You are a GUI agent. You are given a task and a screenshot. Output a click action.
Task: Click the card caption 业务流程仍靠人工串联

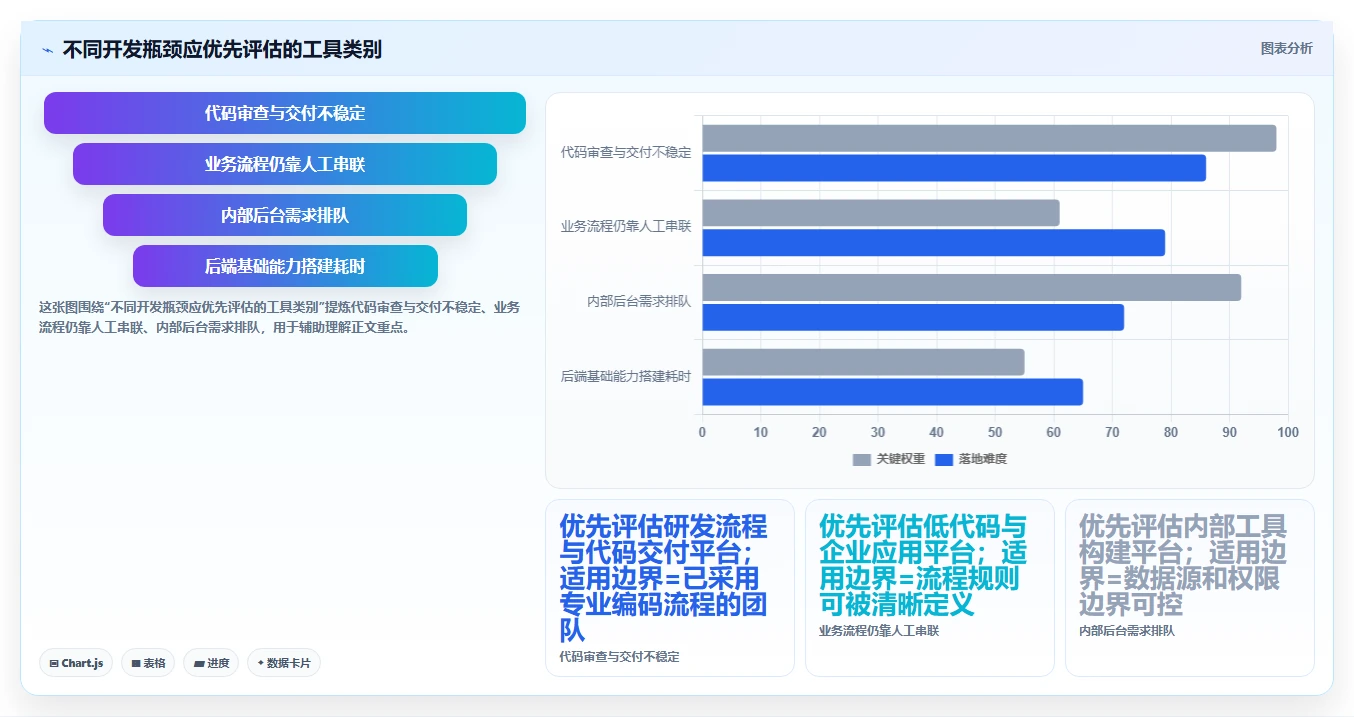point(879,631)
